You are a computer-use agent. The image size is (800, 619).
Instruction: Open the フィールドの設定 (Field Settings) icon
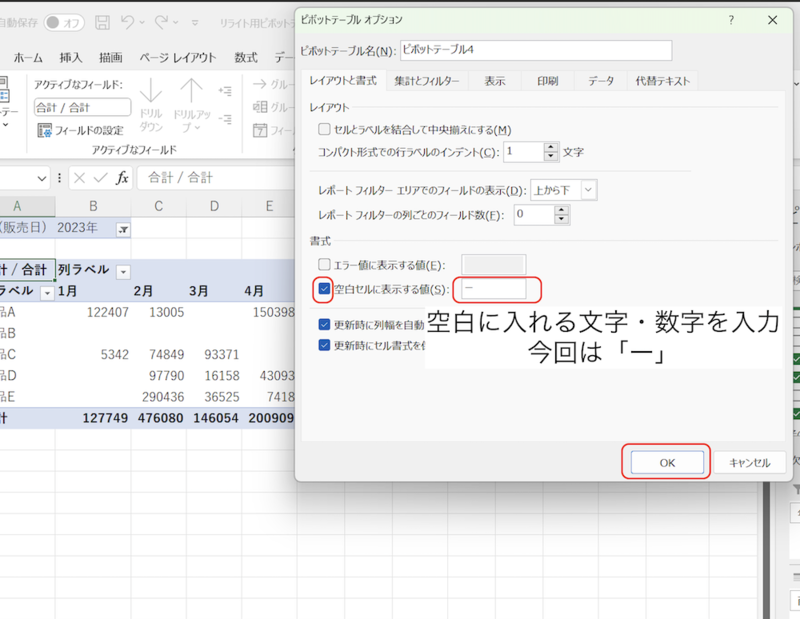tap(43, 131)
